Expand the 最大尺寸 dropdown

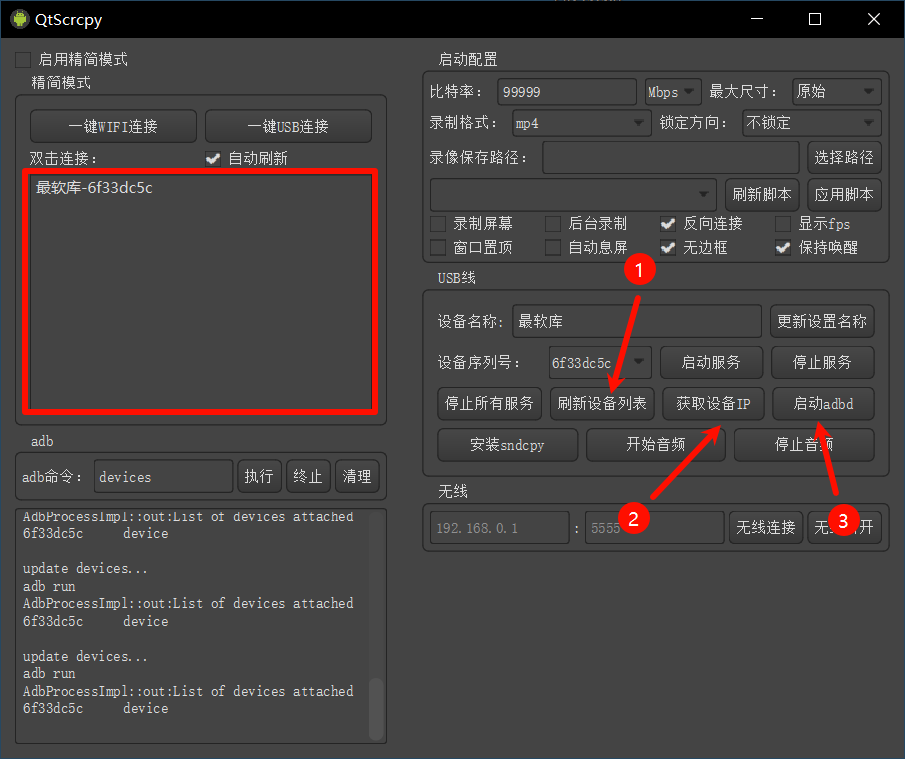coord(836,92)
